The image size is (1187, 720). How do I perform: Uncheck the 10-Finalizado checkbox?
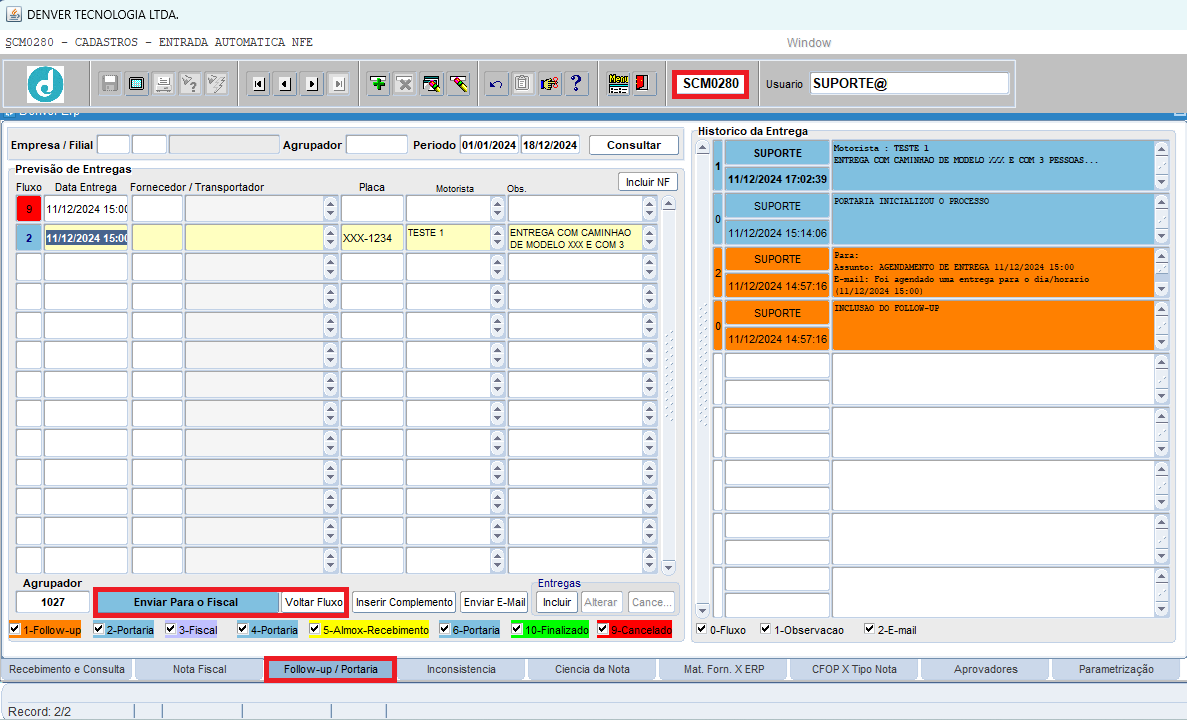click(516, 629)
